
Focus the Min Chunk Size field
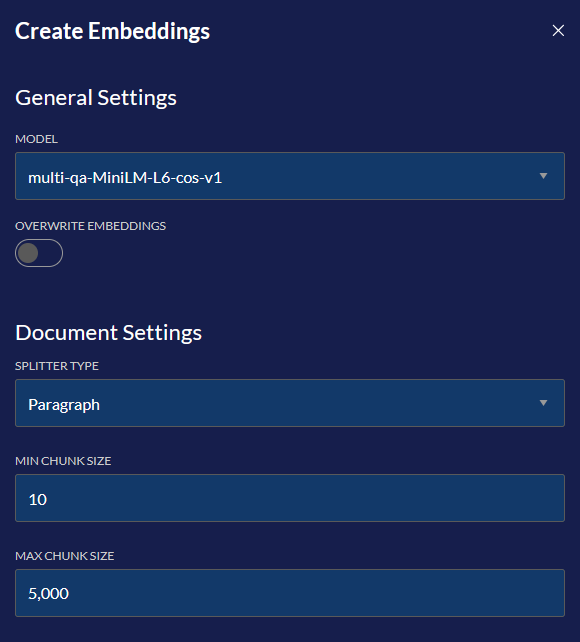pos(290,498)
